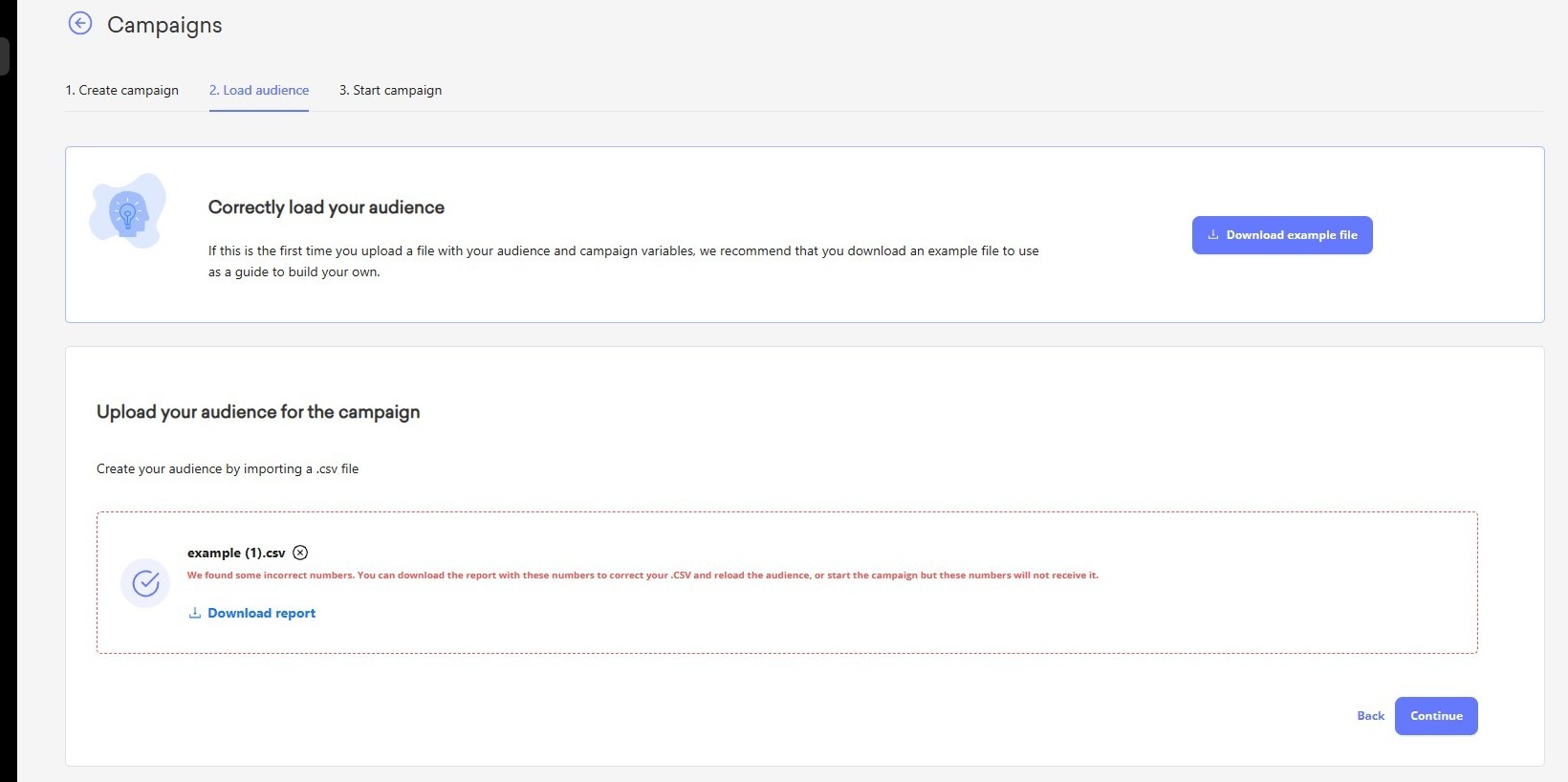
Task: Click the Back button near Continue
Action: pyautogui.click(x=1370, y=716)
